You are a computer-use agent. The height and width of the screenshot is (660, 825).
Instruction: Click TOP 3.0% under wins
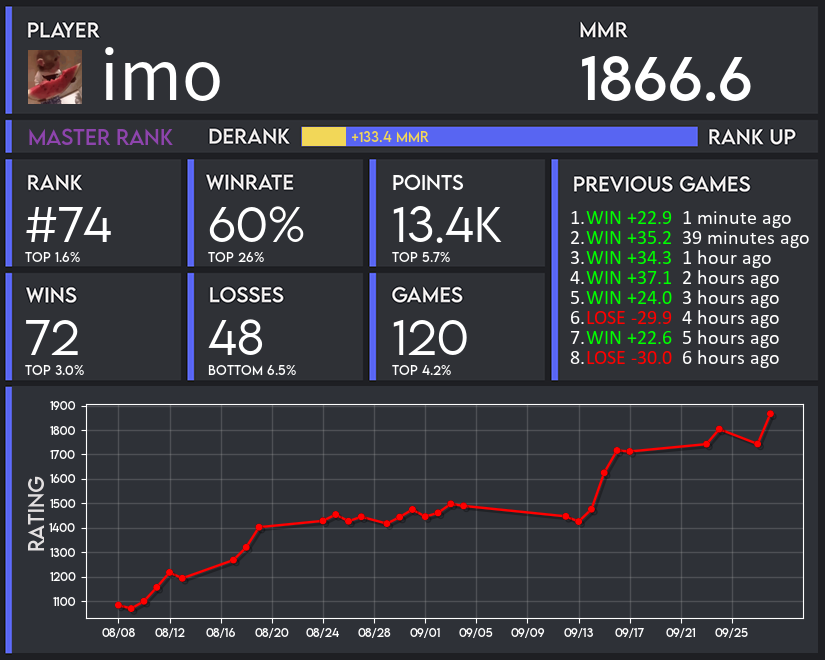(x=55, y=371)
